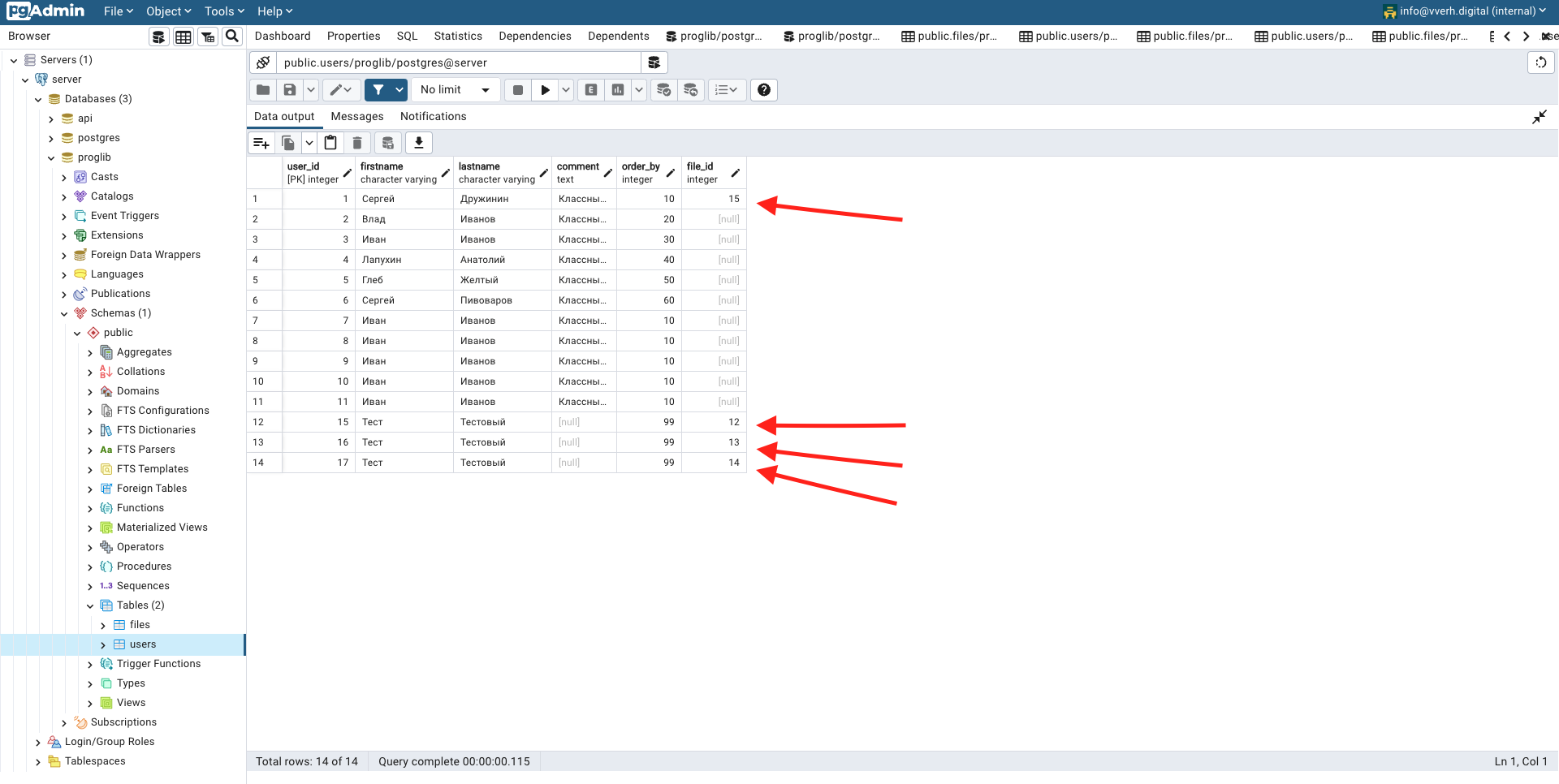Viewport: 1559px width, 784px height.
Task: Switch to the Dashboard tab
Action: point(283,37)
